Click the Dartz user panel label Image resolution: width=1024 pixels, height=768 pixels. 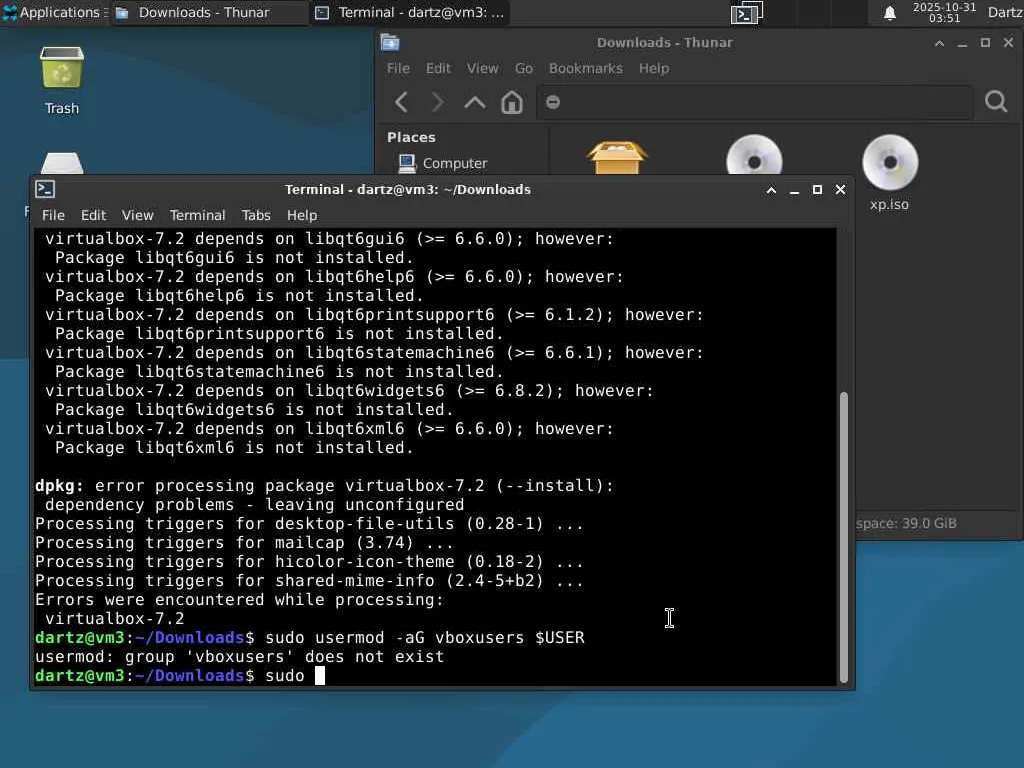click(1005, 12)
